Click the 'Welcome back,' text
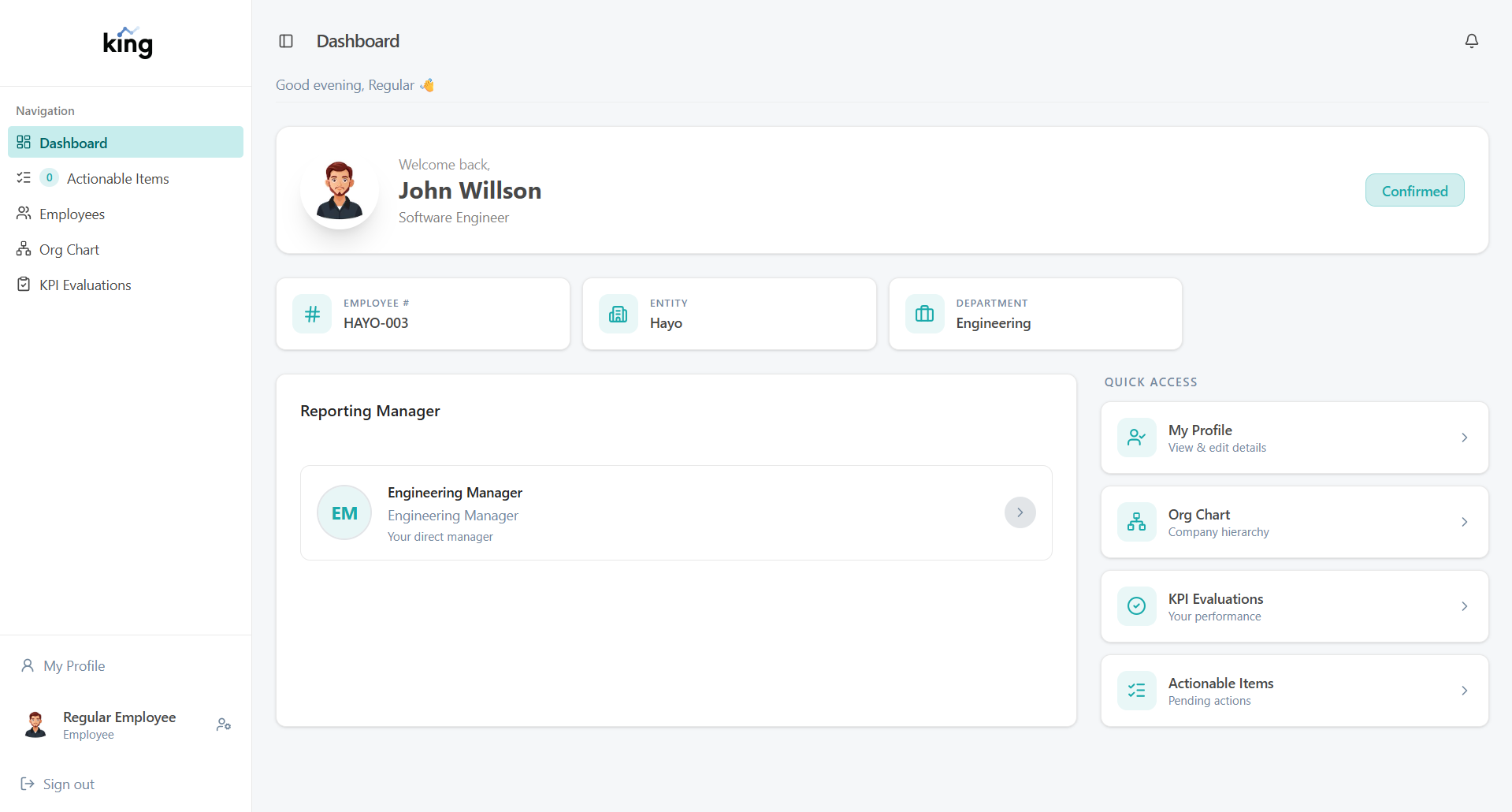This screenshot has width=1512, height=812. click(444, 164)
